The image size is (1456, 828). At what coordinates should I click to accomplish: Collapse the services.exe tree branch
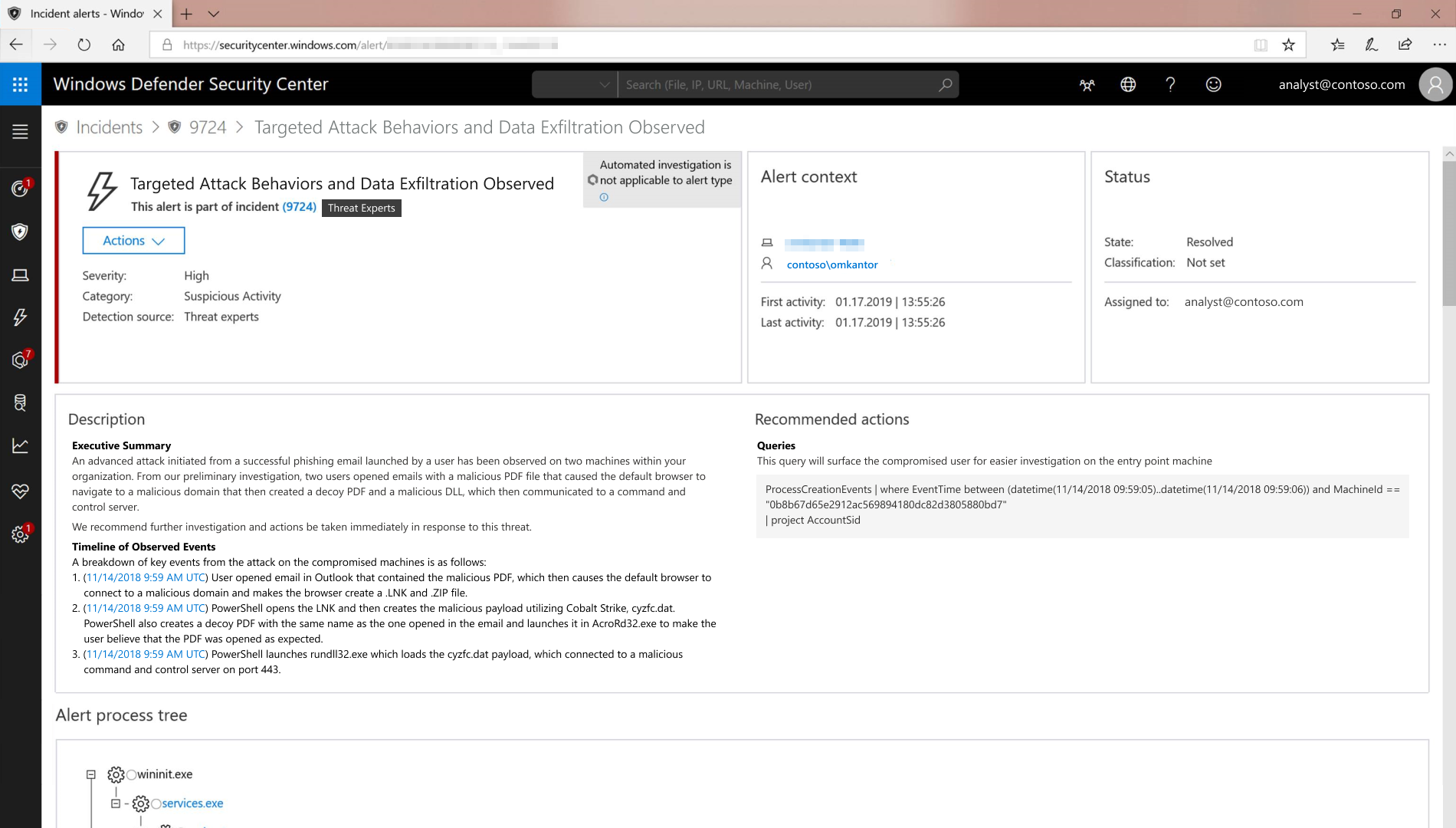coord(114,803)
